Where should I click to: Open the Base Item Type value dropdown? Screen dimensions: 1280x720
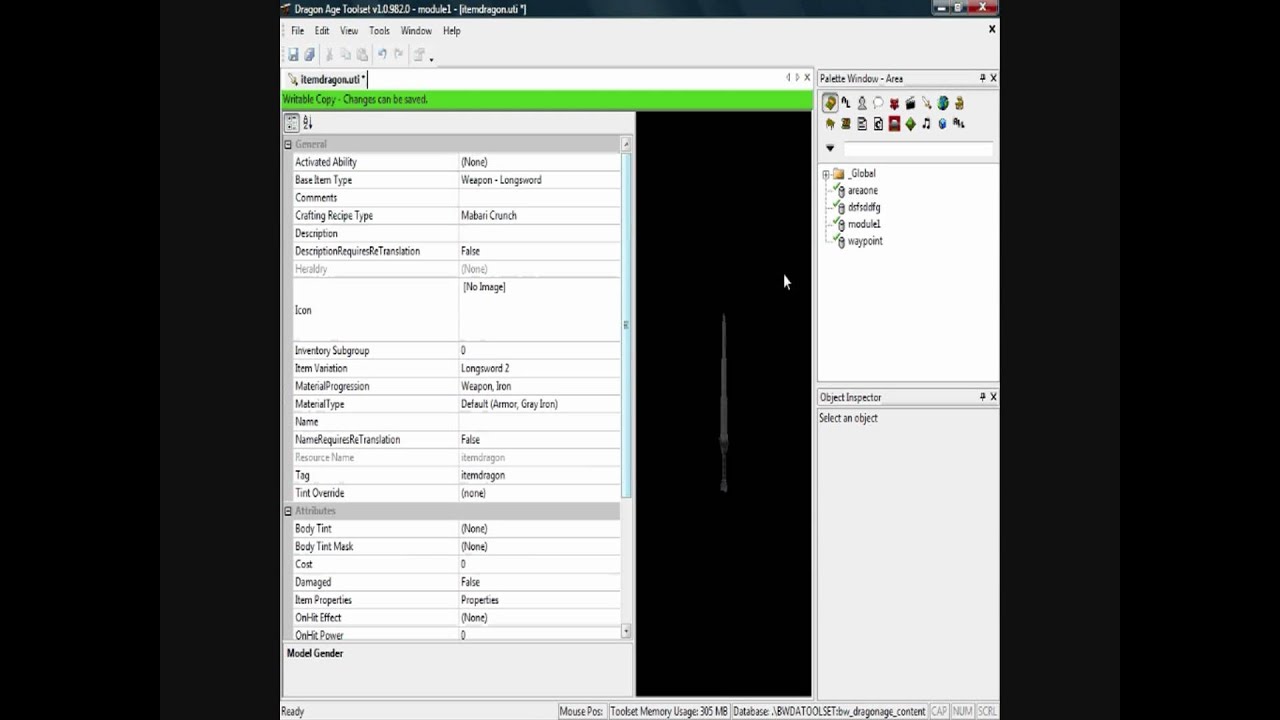(x=539, y=180)
